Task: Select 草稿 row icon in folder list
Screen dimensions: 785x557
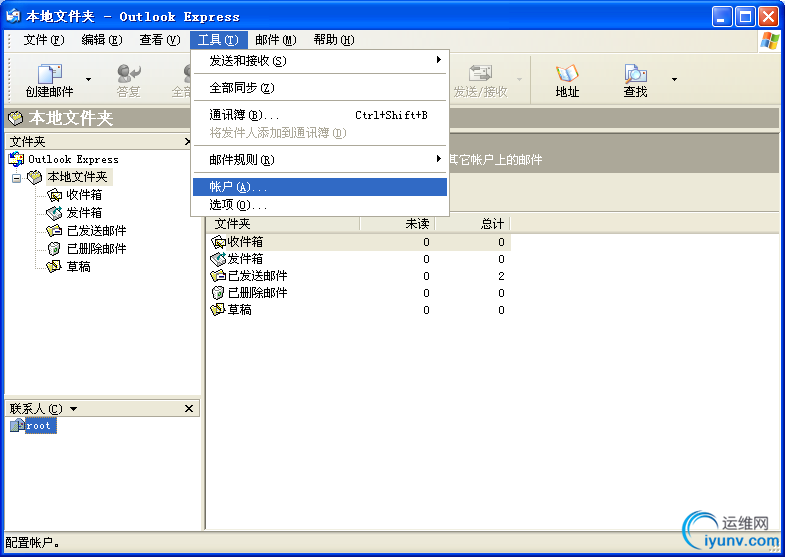Action: 218,310
